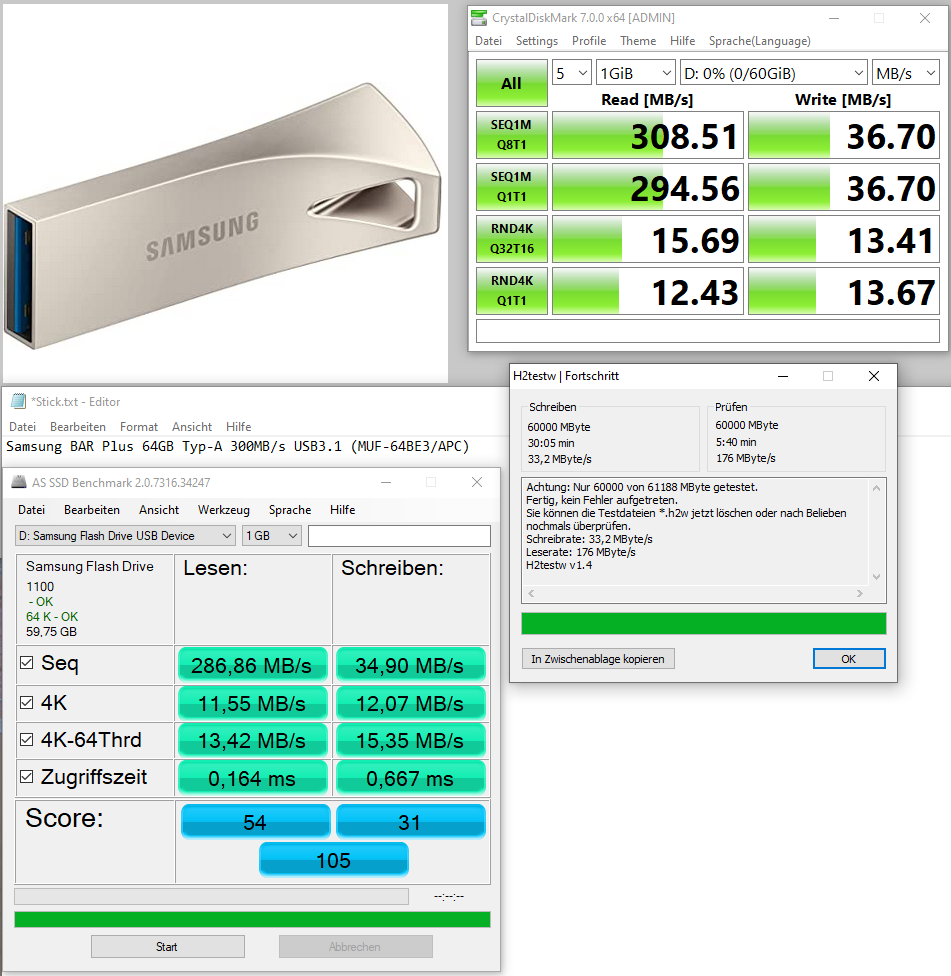Screen dimensions: 951x976
Task: Click the SEQ1M Q8T1 read value 308.51
Action: (x=683, y=136)
